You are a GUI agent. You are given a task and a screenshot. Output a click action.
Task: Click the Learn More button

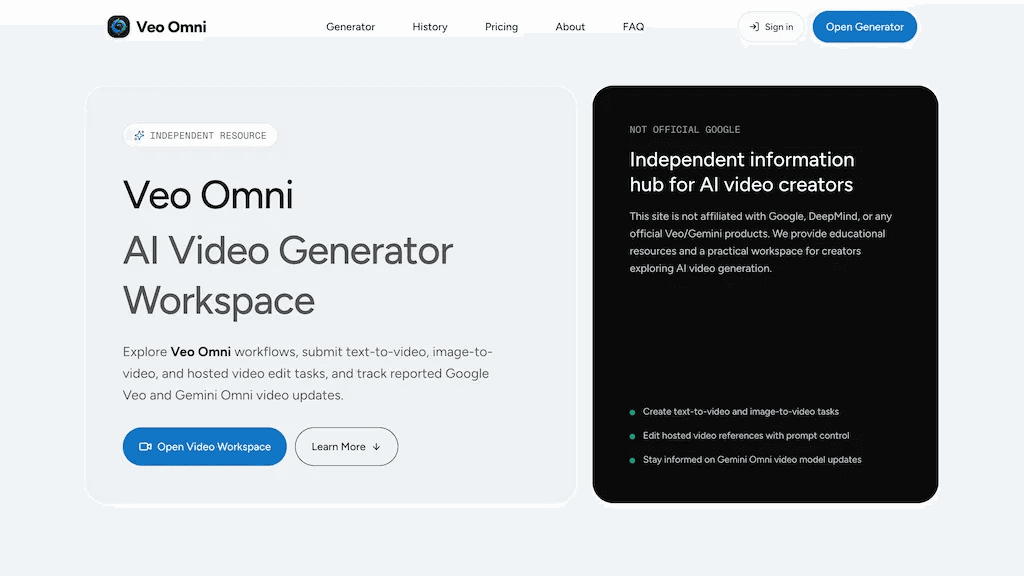click(x=346, y=447)
